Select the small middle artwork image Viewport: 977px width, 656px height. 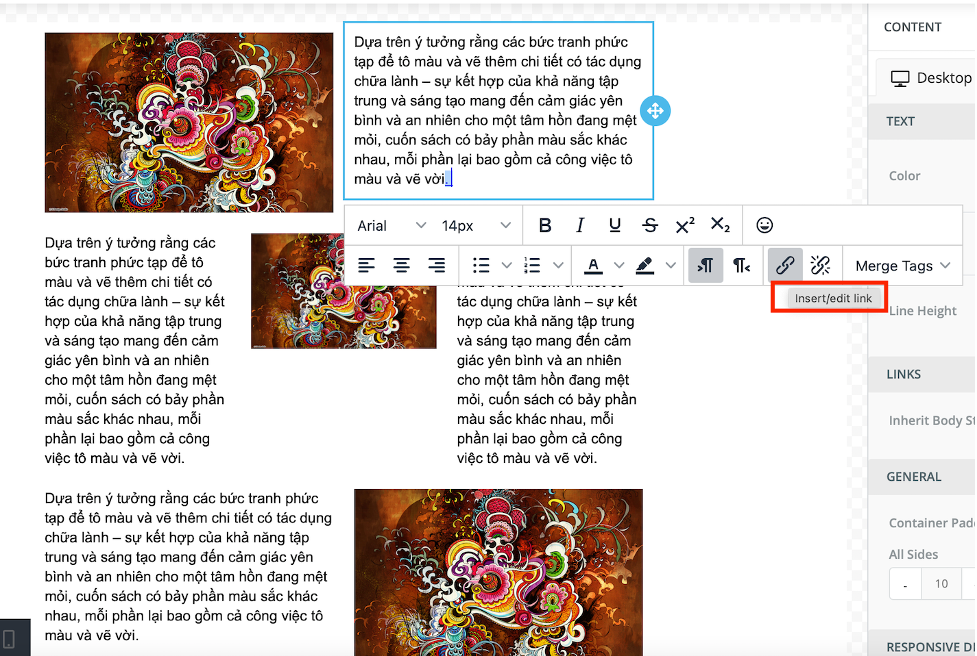(343, 291)
